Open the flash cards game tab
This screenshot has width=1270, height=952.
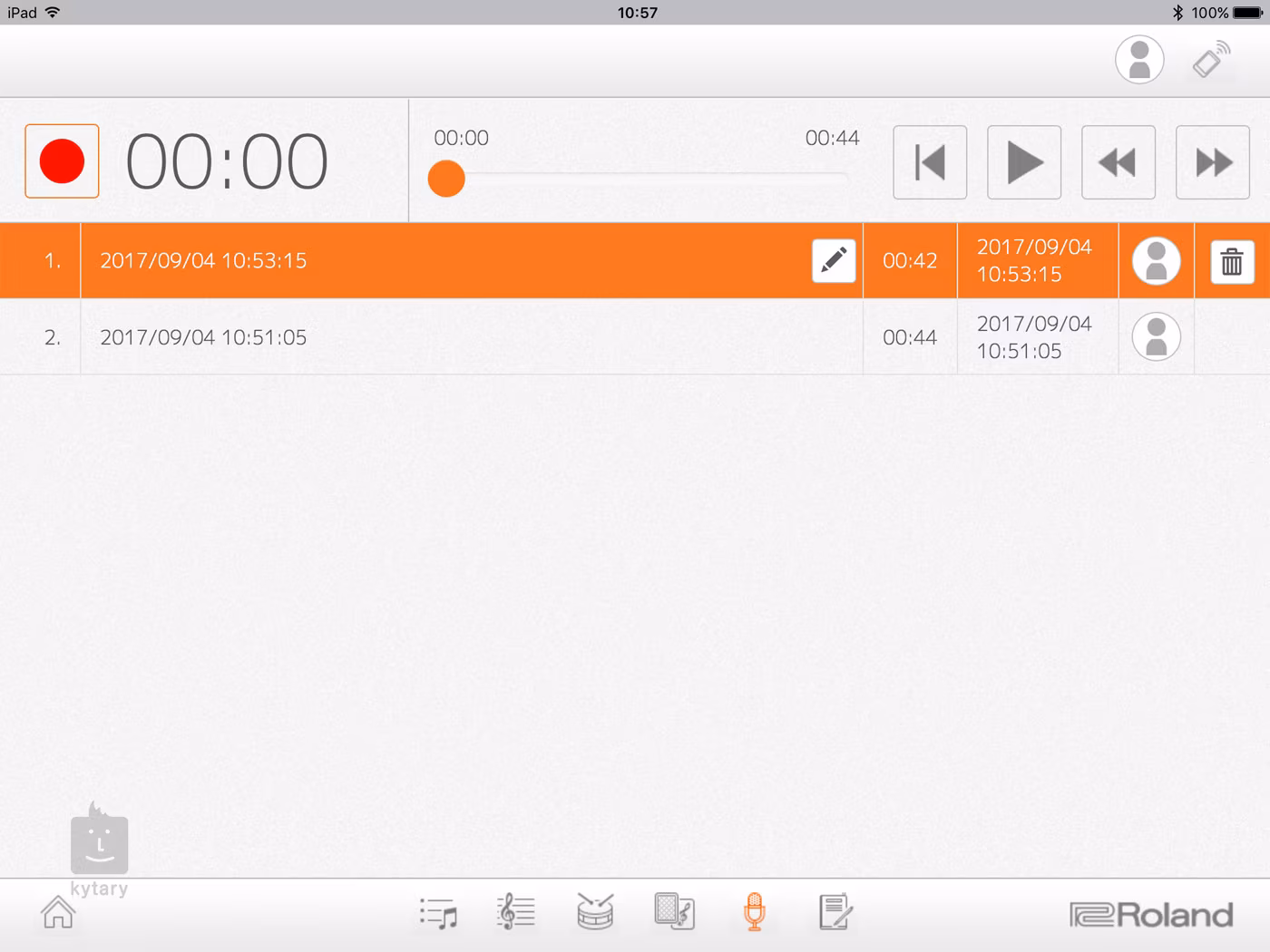[x=674, y=912]
